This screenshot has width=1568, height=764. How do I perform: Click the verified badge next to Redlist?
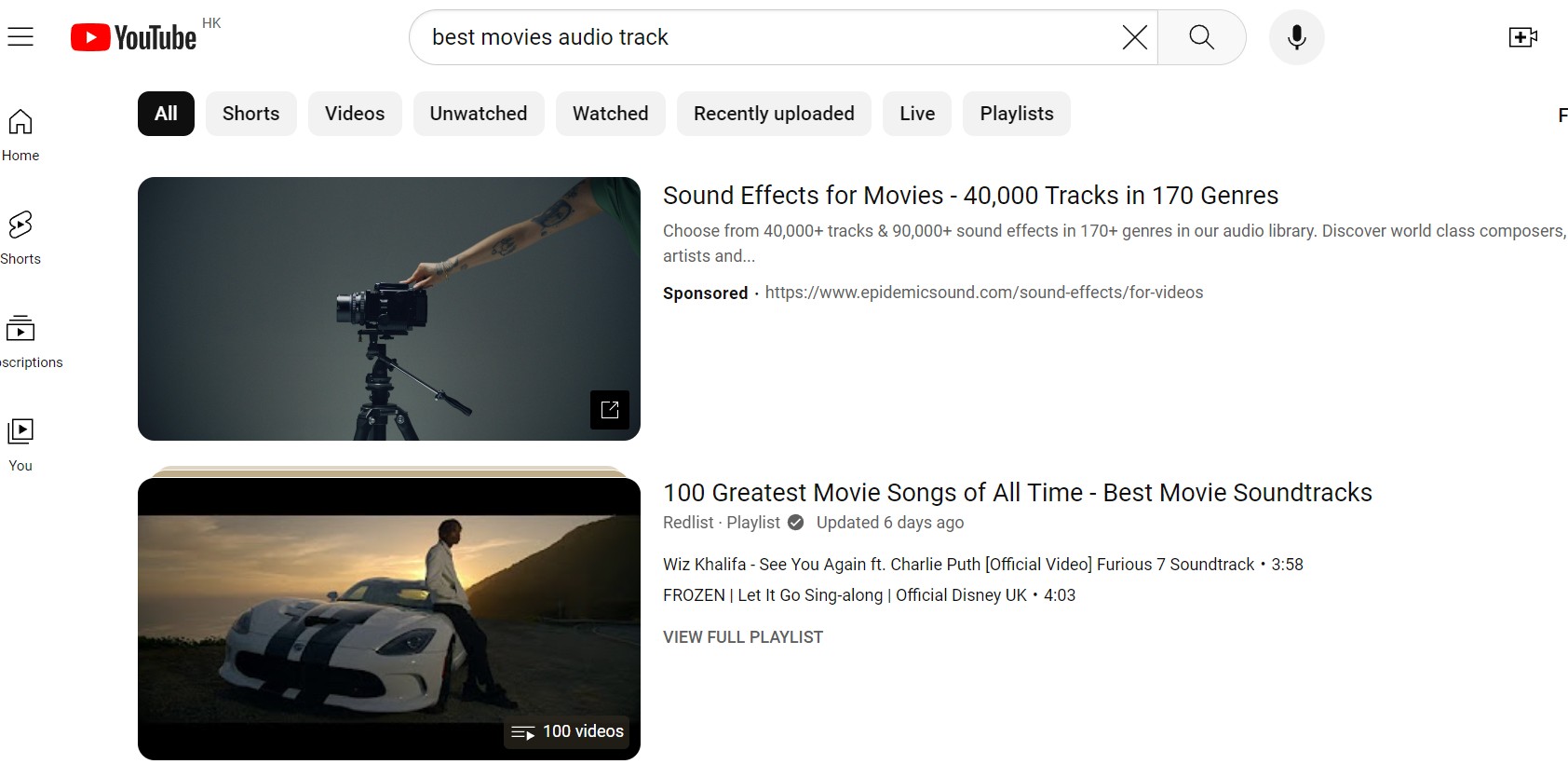tap(795, 523)
